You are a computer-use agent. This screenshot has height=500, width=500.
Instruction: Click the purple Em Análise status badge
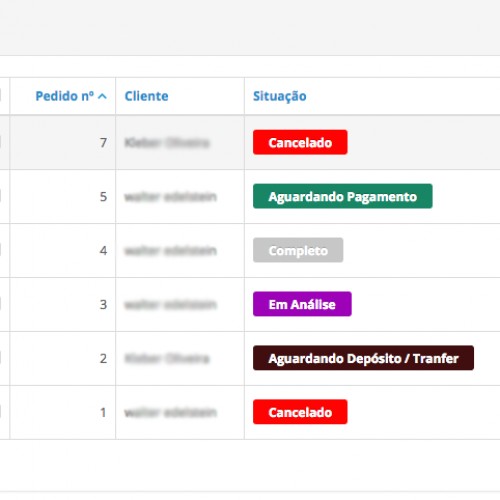point(302,304)
